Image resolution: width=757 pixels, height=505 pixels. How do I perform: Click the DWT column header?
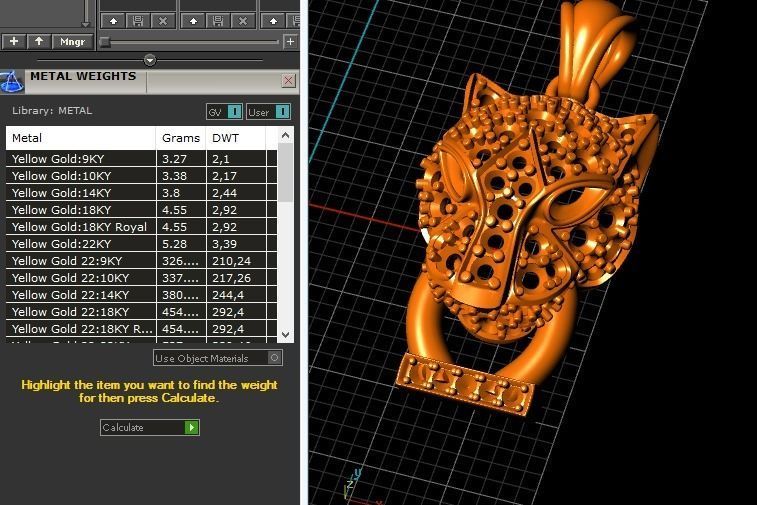pyautogui.click(x=236, y=138)
